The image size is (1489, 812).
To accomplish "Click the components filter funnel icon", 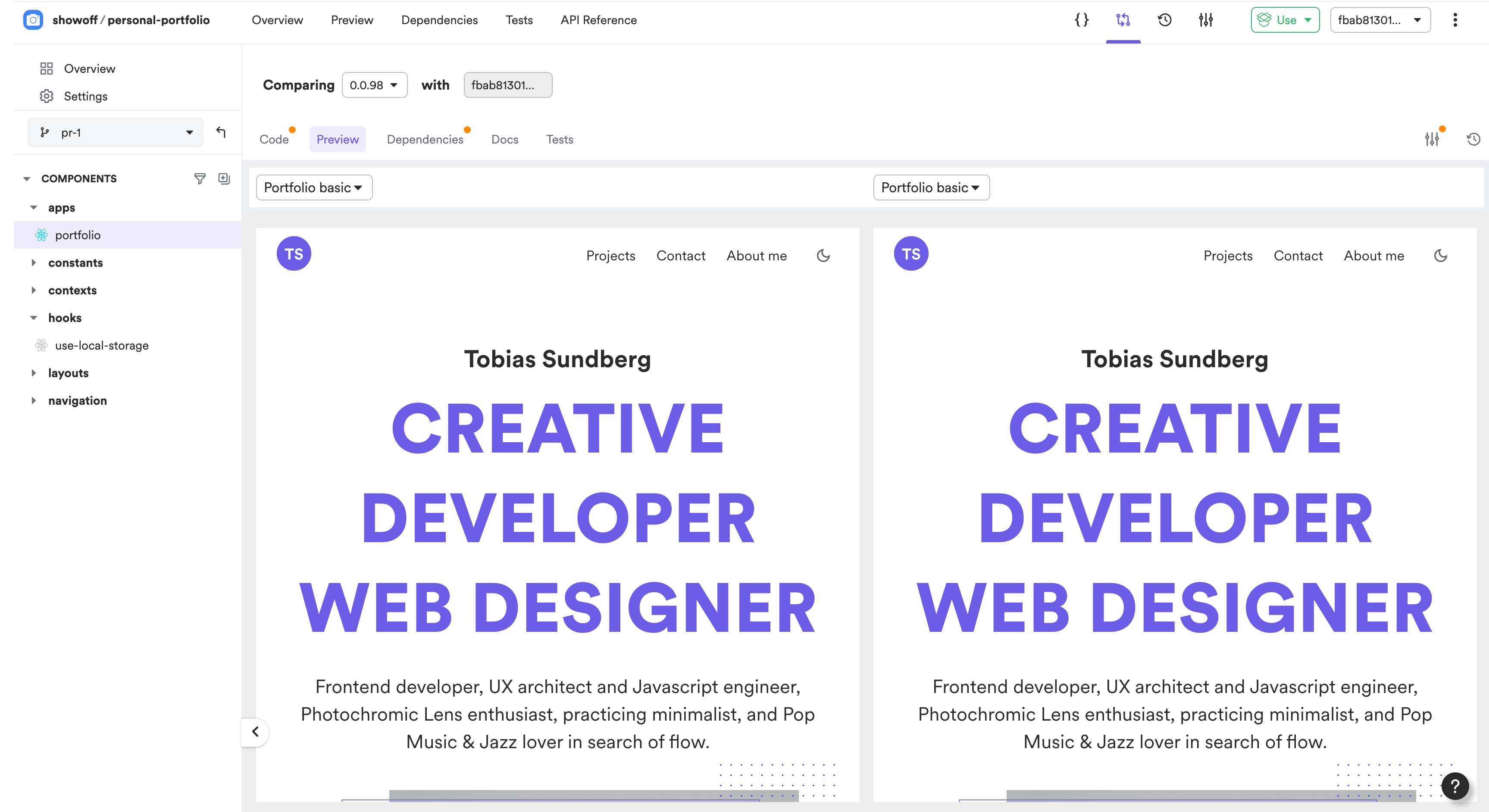I will pos(200,178).
